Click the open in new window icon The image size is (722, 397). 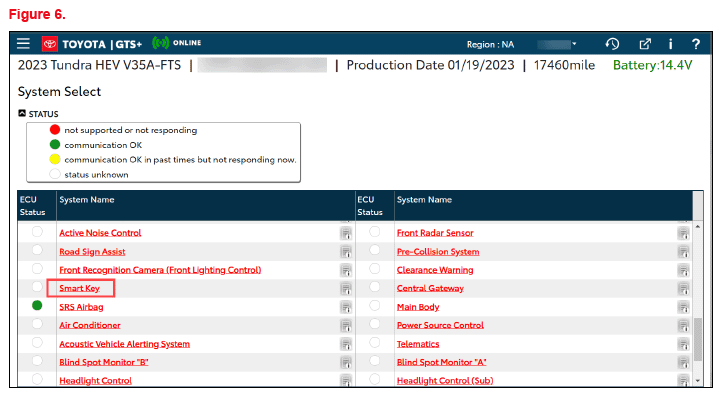point(645,44)
